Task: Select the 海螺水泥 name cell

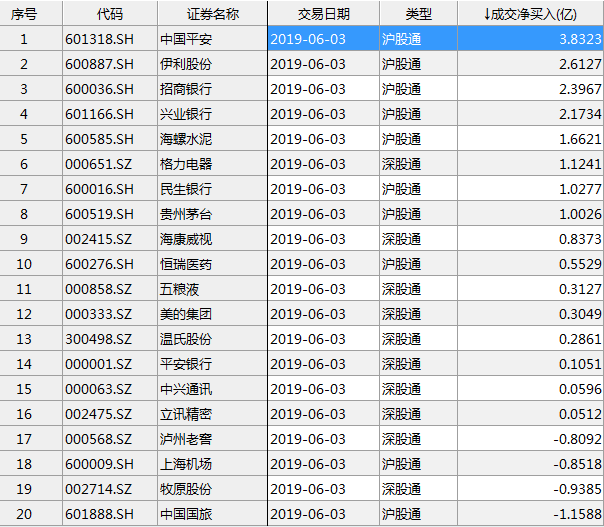Action: point(212,139)
